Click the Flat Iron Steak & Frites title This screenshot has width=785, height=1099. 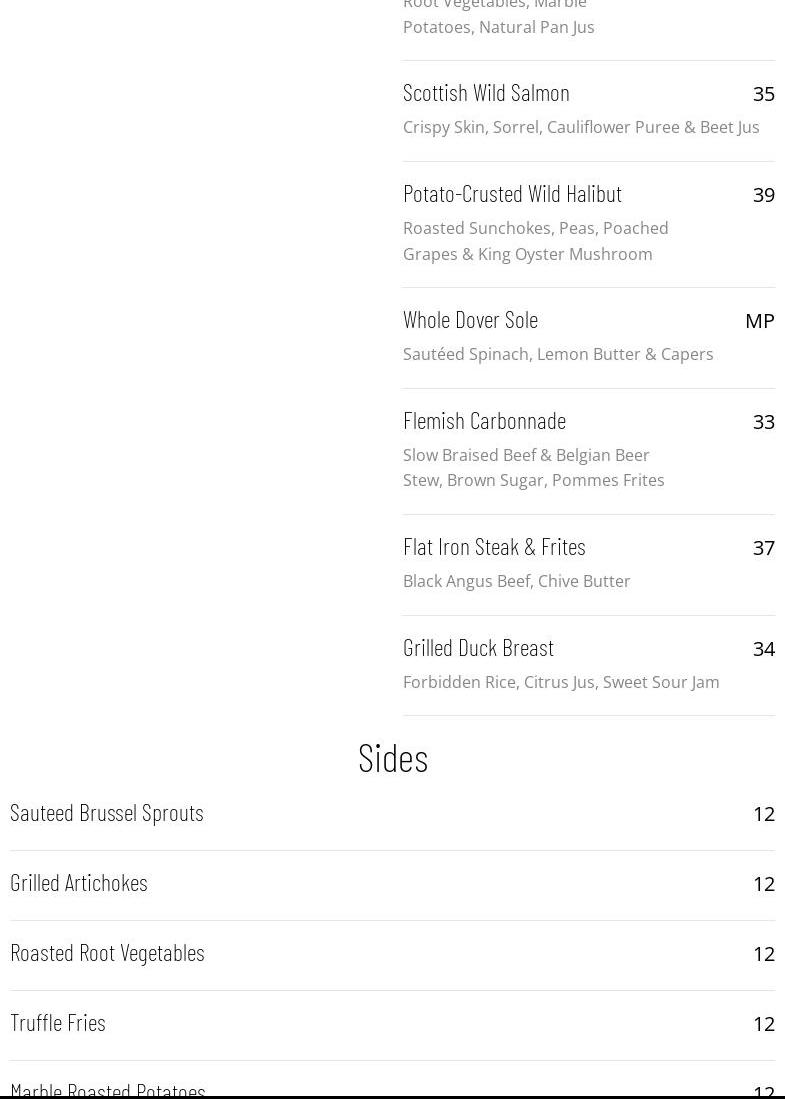[x=494, y=546]
